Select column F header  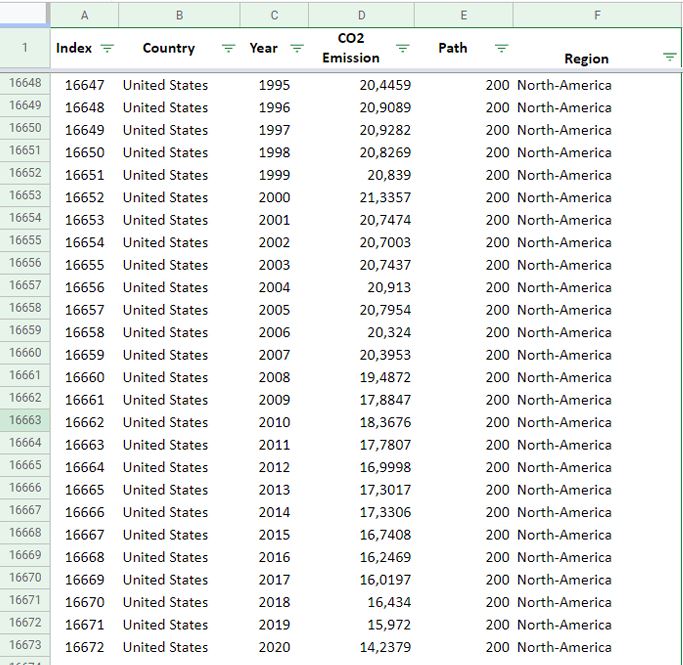pos(597,15)
